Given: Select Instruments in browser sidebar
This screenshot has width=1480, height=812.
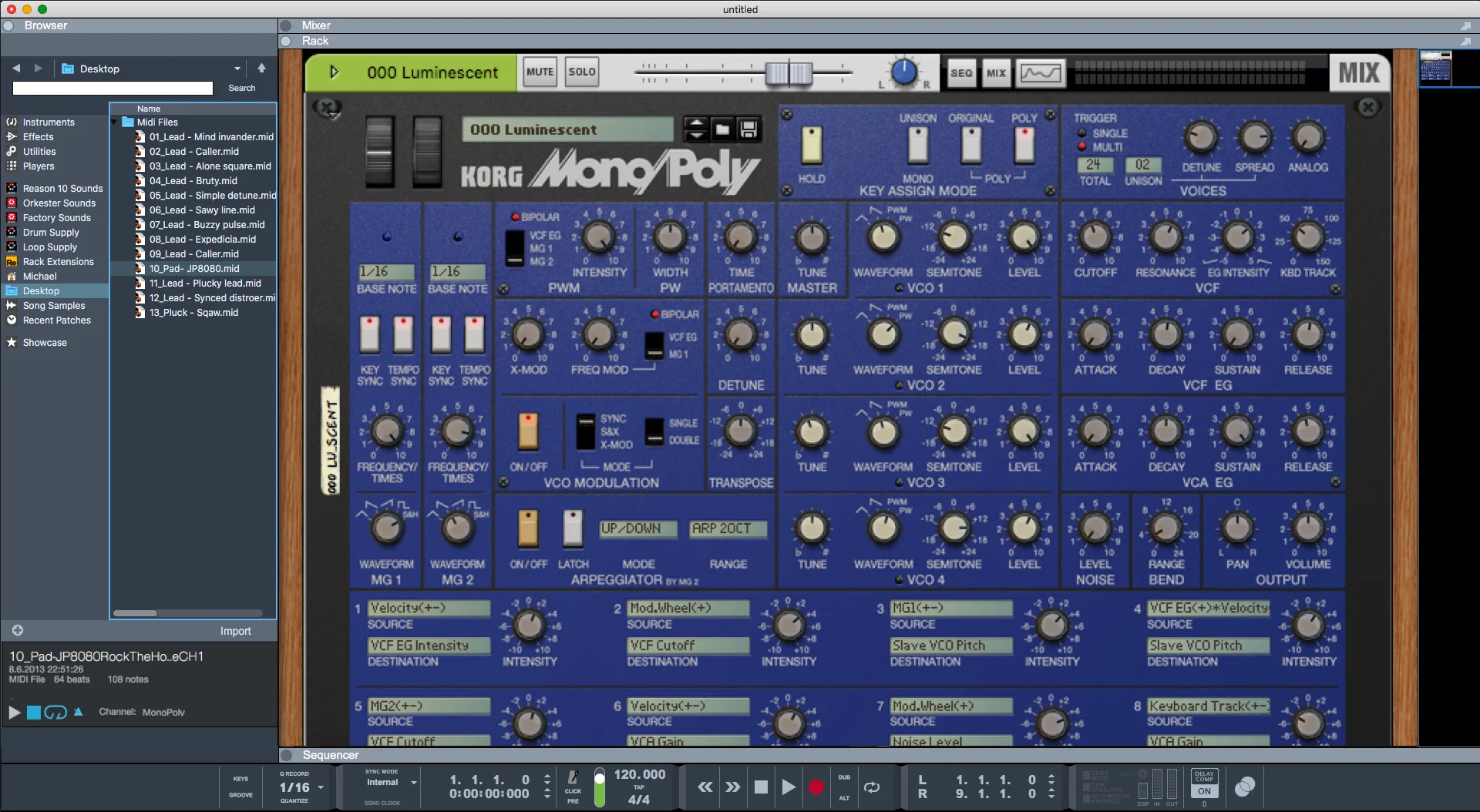Looking at the screenshot, I should pyautogui.click(x=49, y=122).
